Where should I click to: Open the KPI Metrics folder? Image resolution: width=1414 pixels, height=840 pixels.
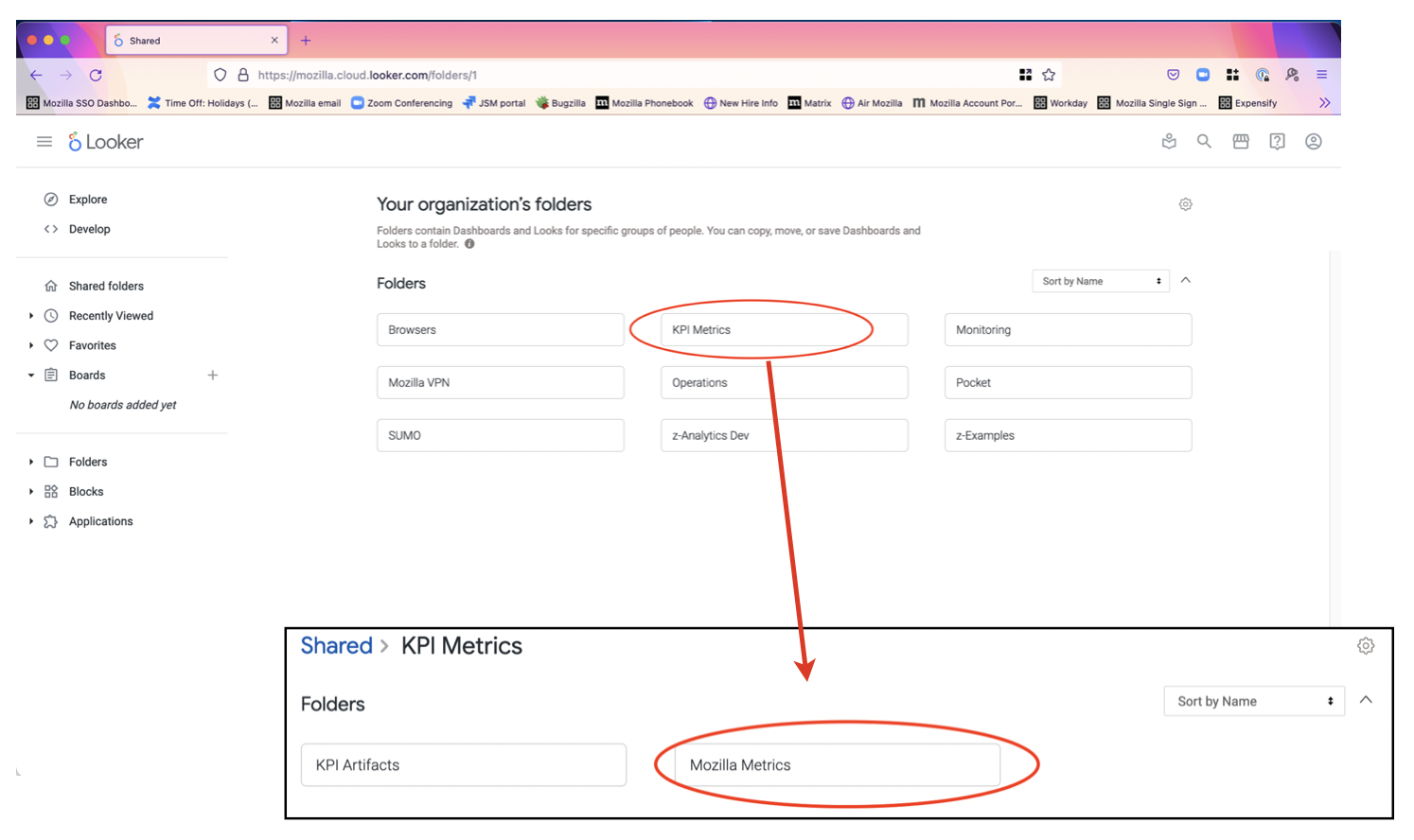pos(784,330)
